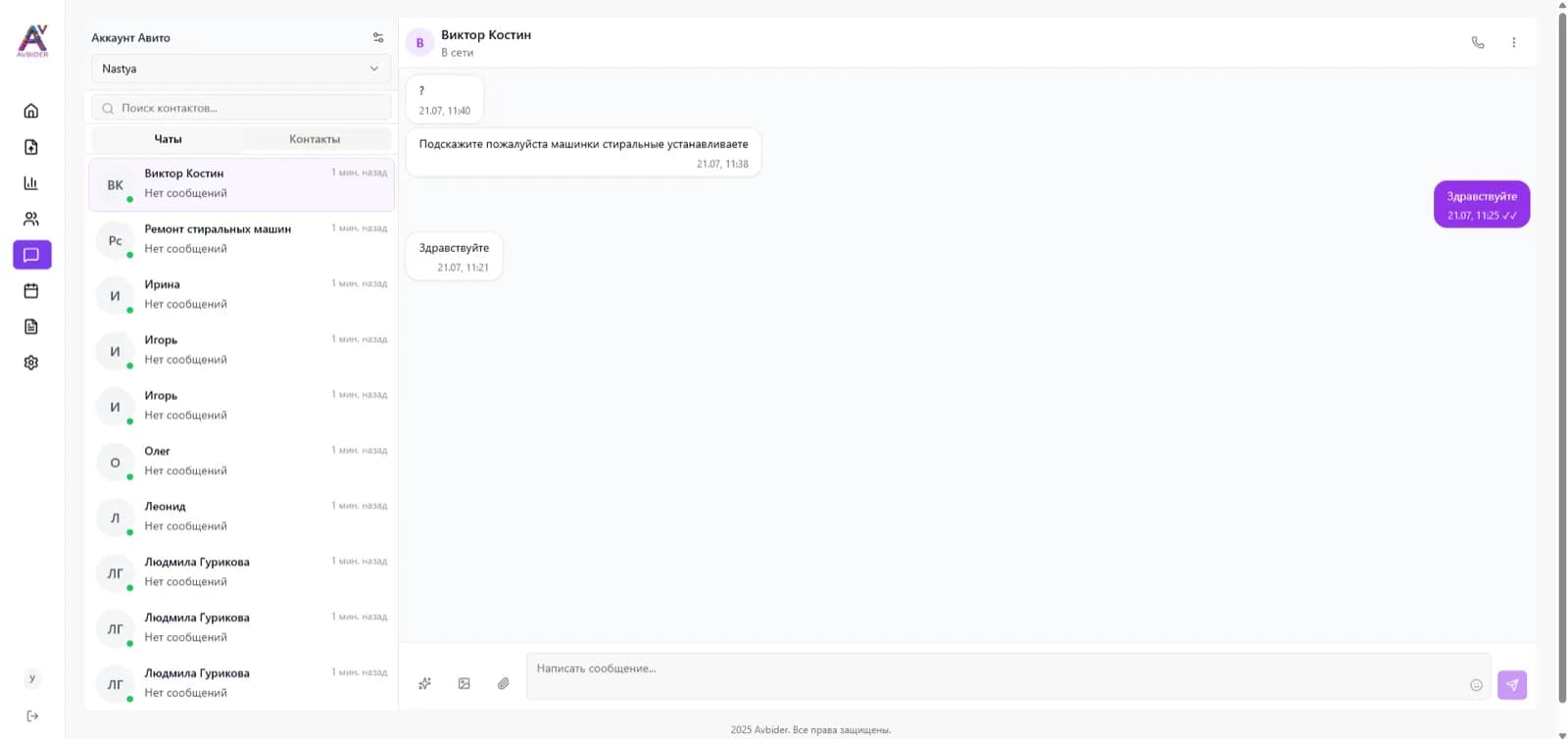Click the "Аккаунт Авито" label
The height and width of the screenshot is (739, 1568).
tap(130, 38)
